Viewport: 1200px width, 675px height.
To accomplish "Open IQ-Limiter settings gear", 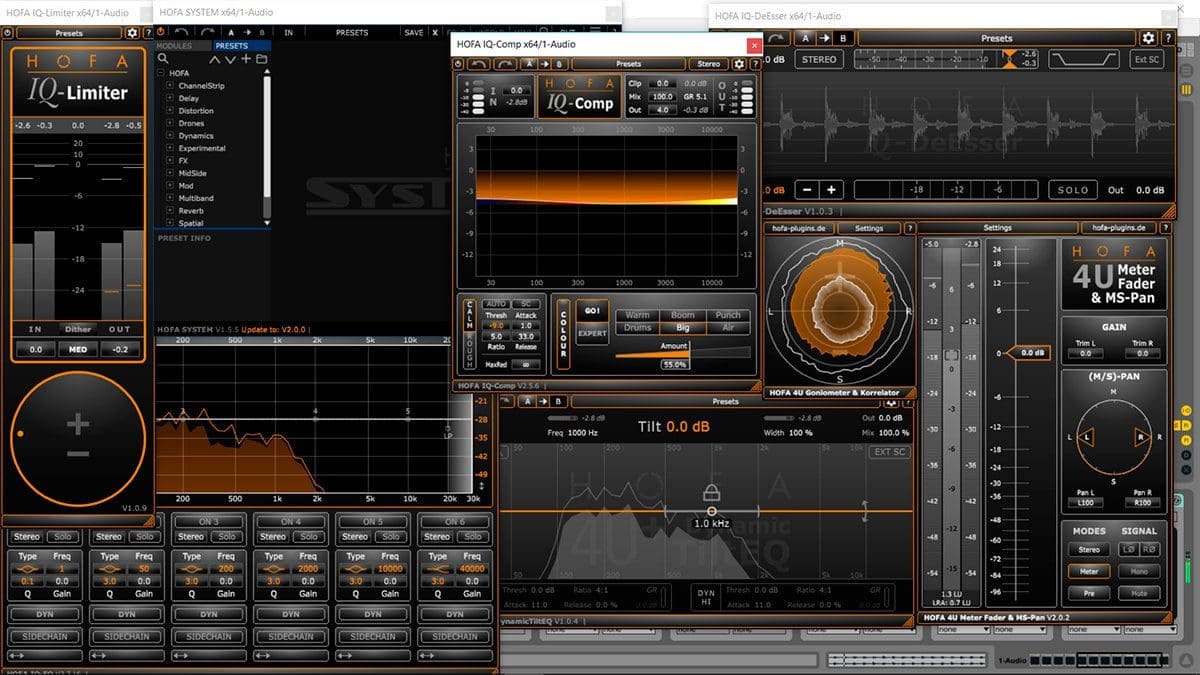I will pyautogui.click(x=132, y=33).
